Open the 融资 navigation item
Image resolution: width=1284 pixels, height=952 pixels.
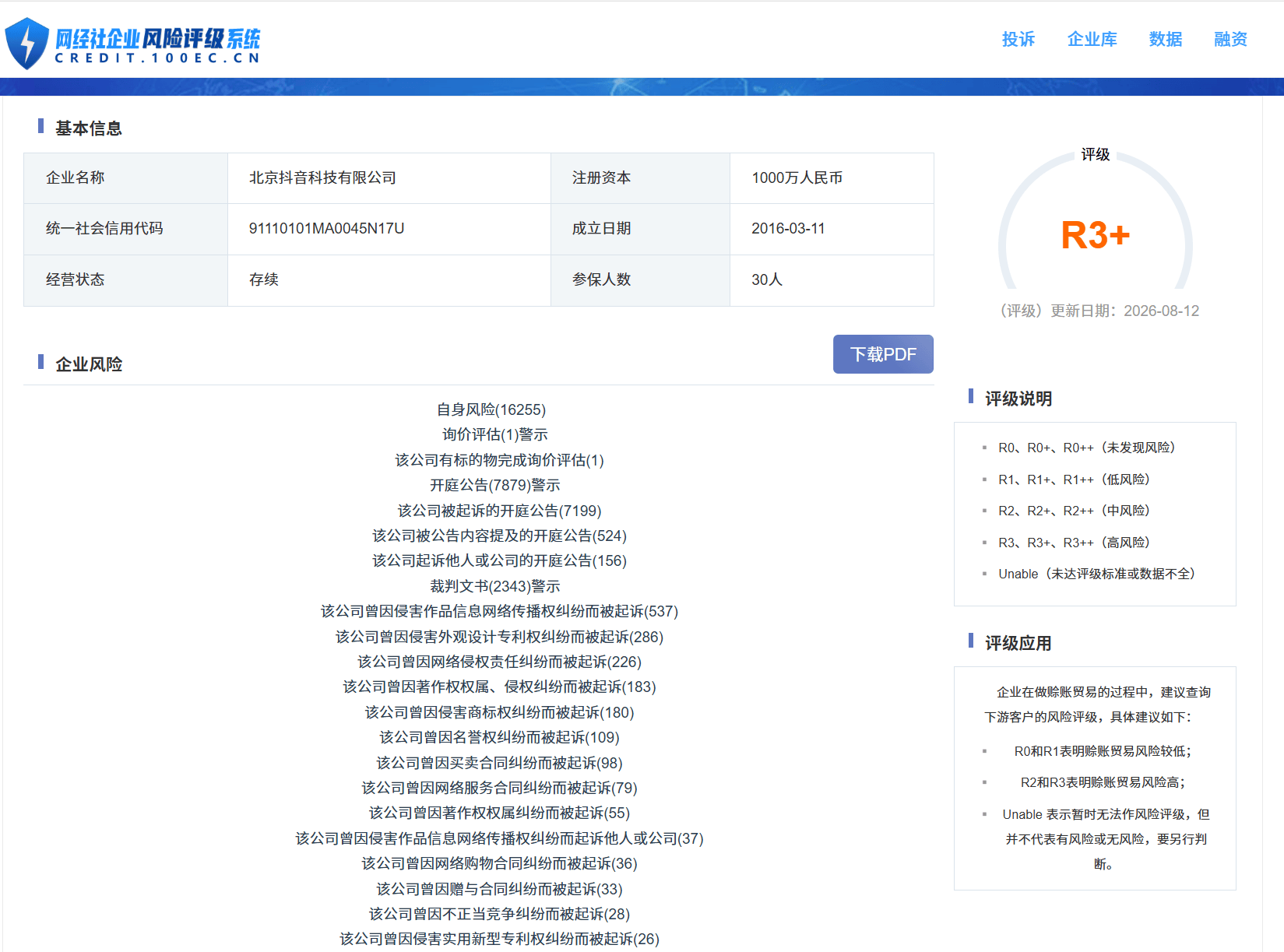[x=1231, y=39]
